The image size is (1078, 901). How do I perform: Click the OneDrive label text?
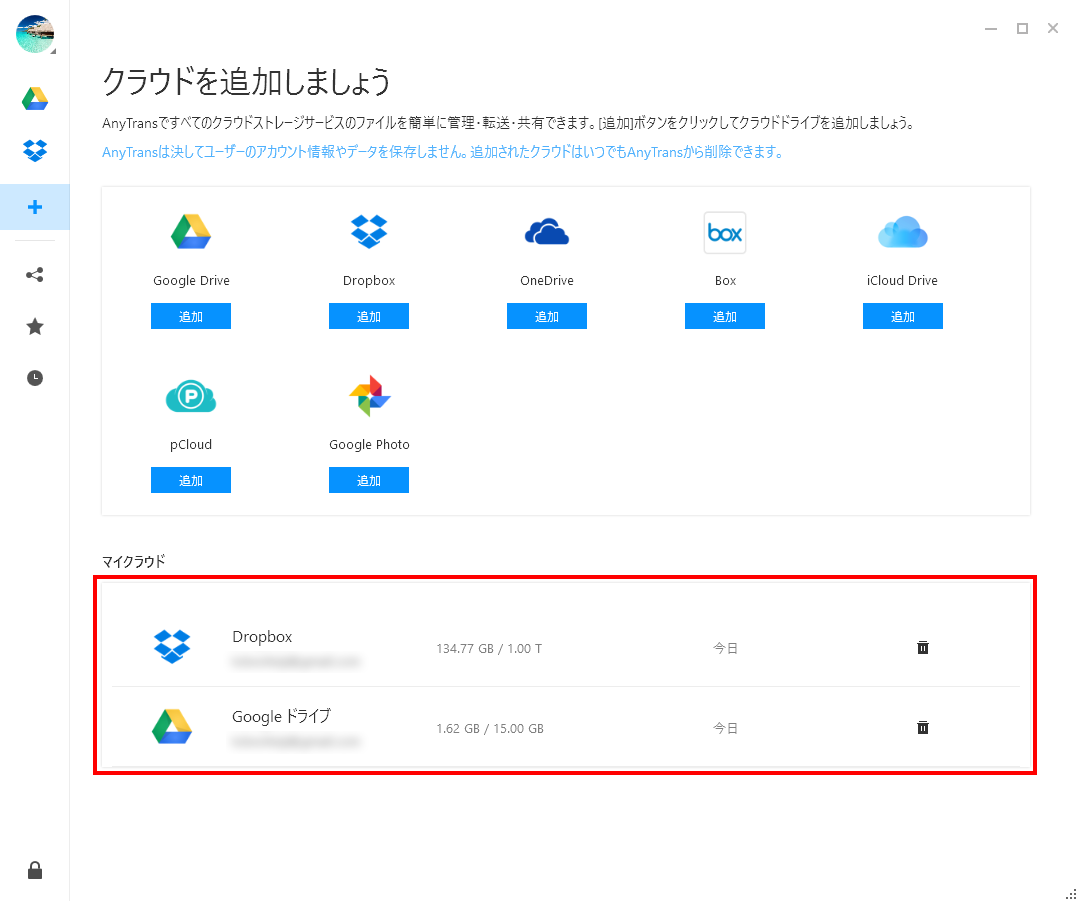pyautogui.click(x=547, y=280)
